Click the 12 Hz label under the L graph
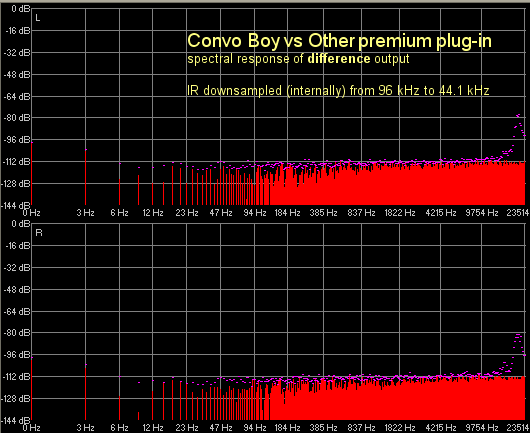530x433 pixels. pyautogui.click(x=153, y=213)
